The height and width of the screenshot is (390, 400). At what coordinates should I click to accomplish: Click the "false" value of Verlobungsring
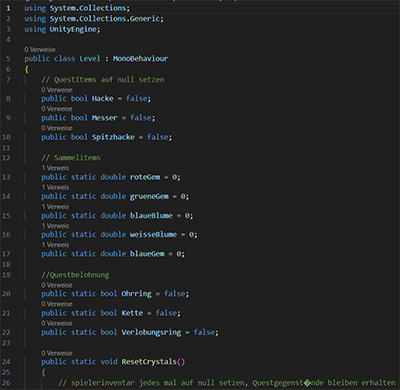204,332
